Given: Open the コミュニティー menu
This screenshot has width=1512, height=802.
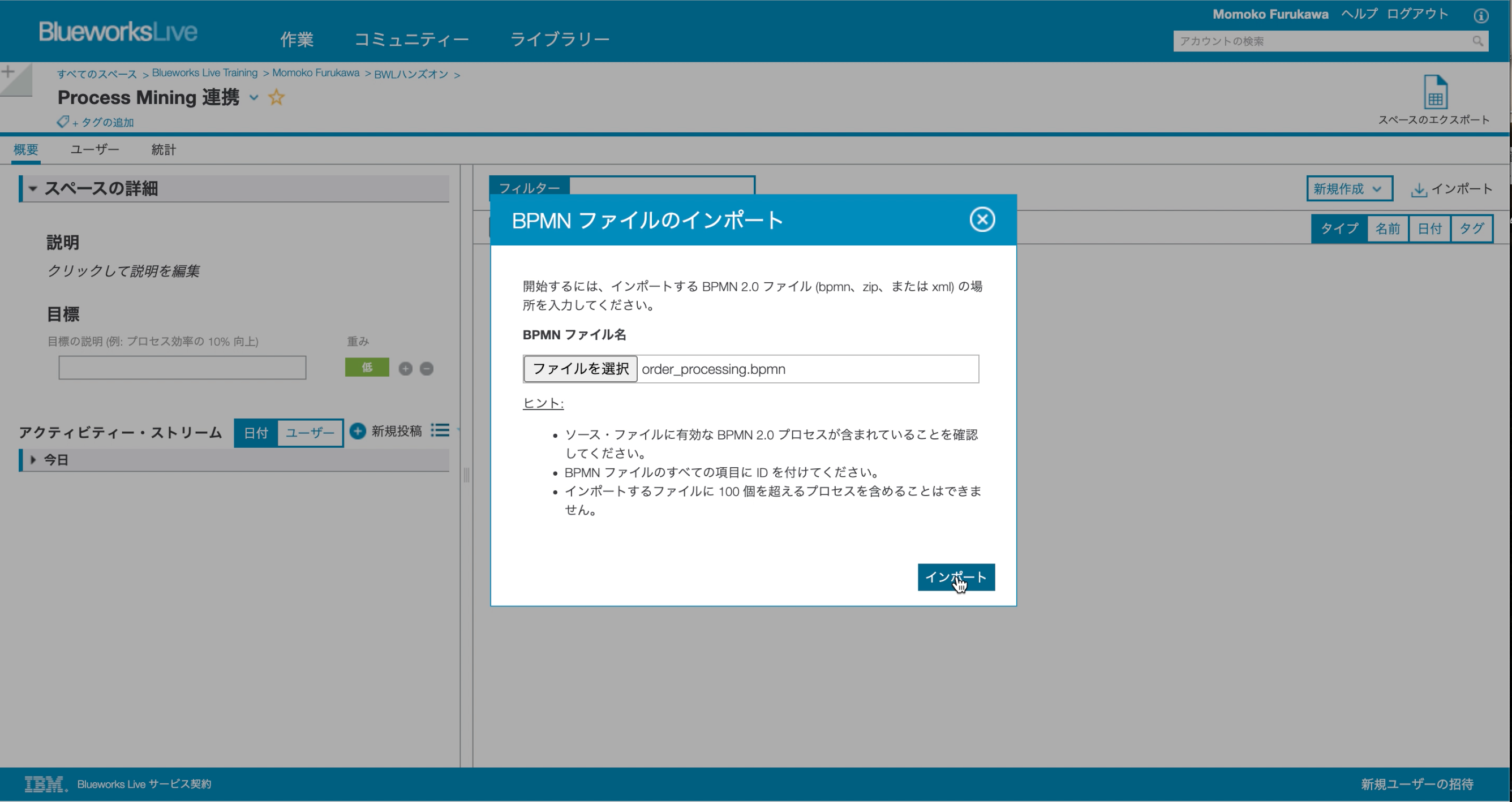Looking at the screenshot, I should [x=411, y=38].
